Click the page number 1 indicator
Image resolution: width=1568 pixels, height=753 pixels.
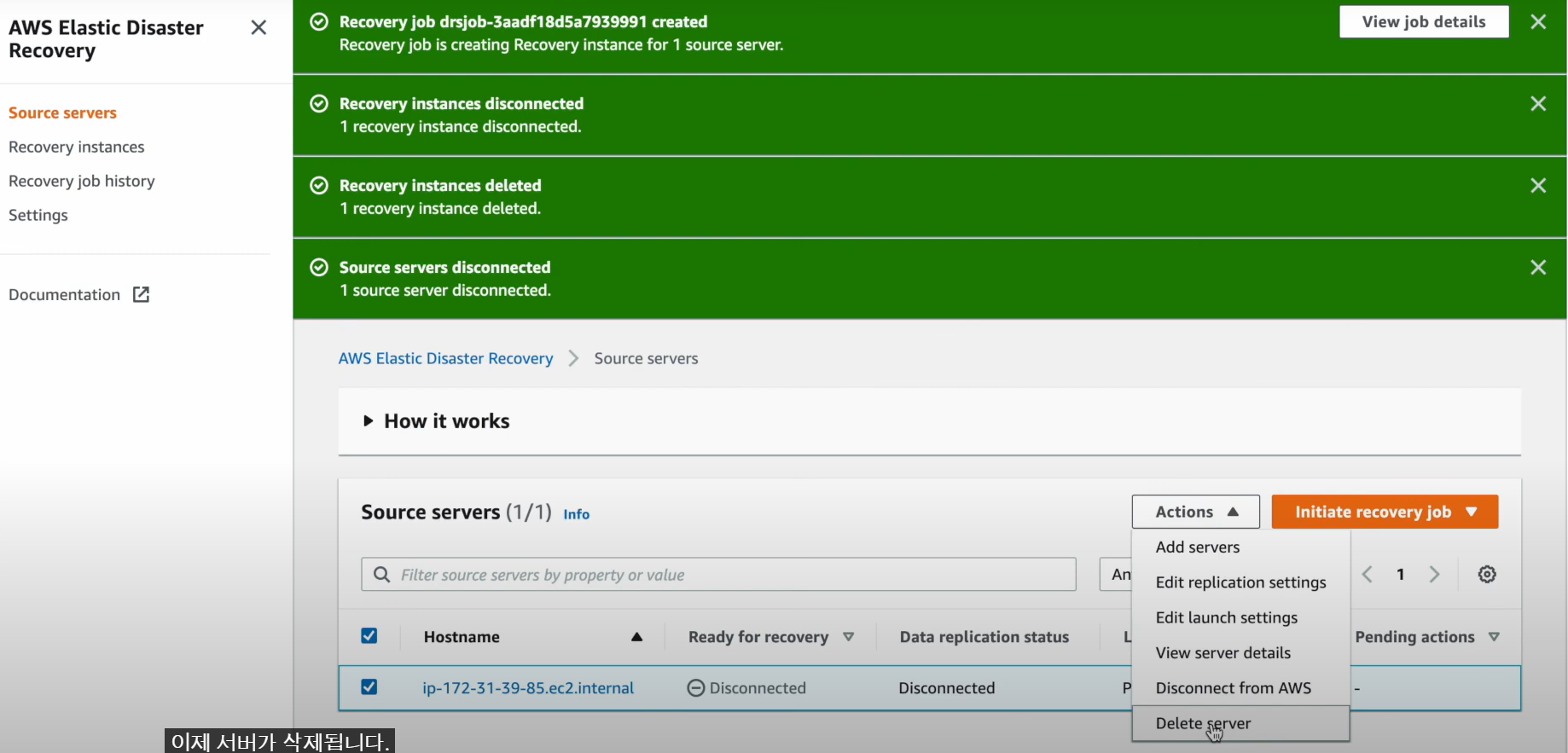click(1401, 575)
